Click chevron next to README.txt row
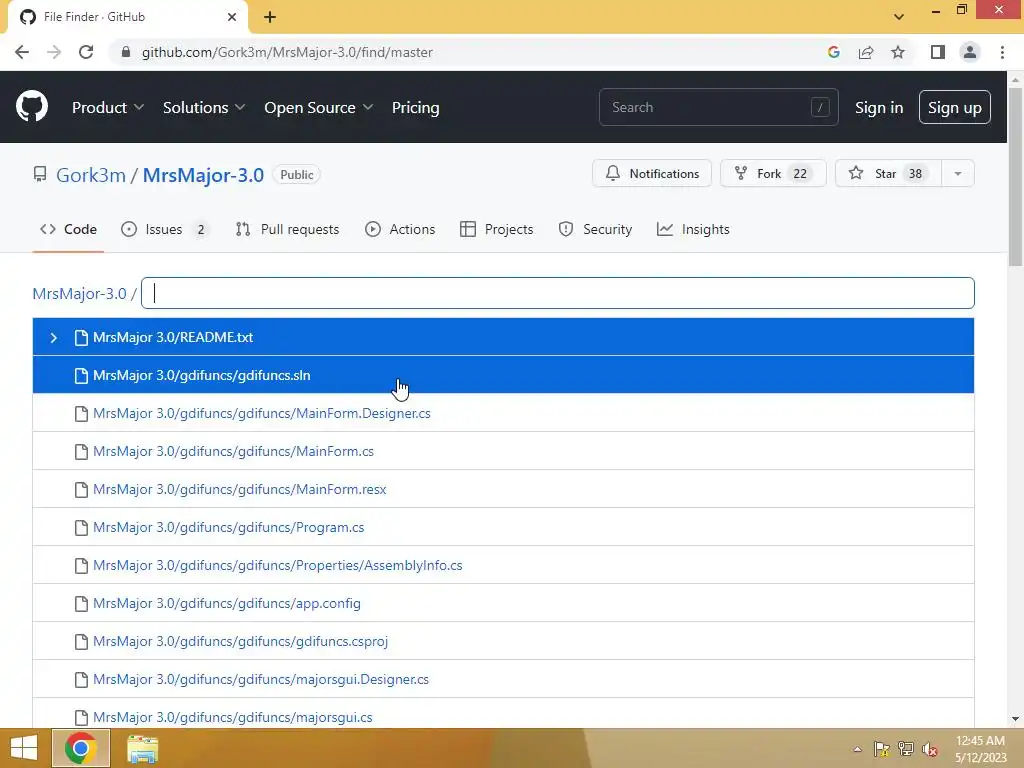 click(54, 338)
